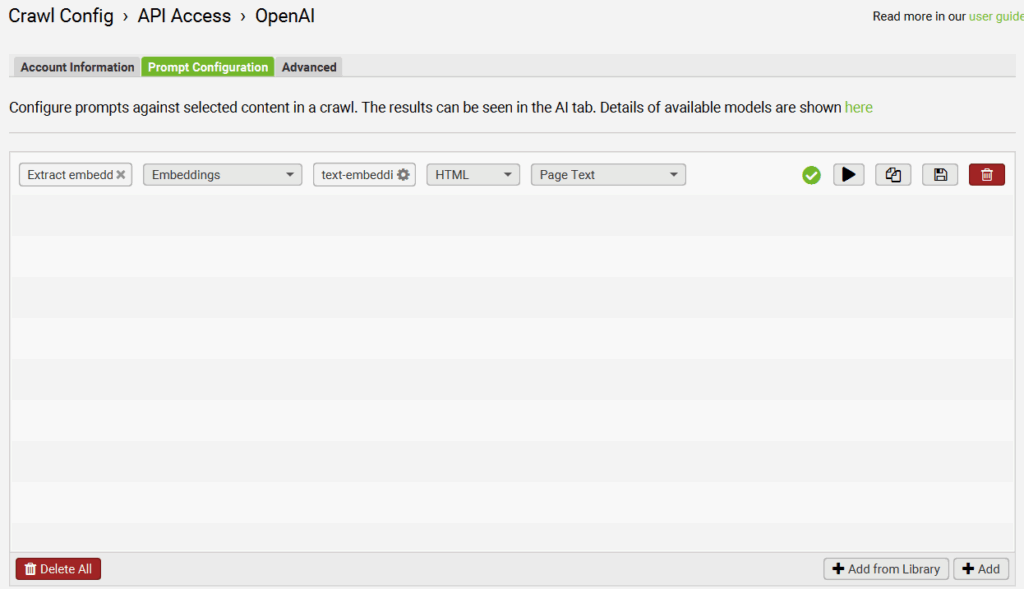The image size is (1024, 589).
Task: Duplicate the prompt using the copy icon
Action: click(x=893, y=175)
